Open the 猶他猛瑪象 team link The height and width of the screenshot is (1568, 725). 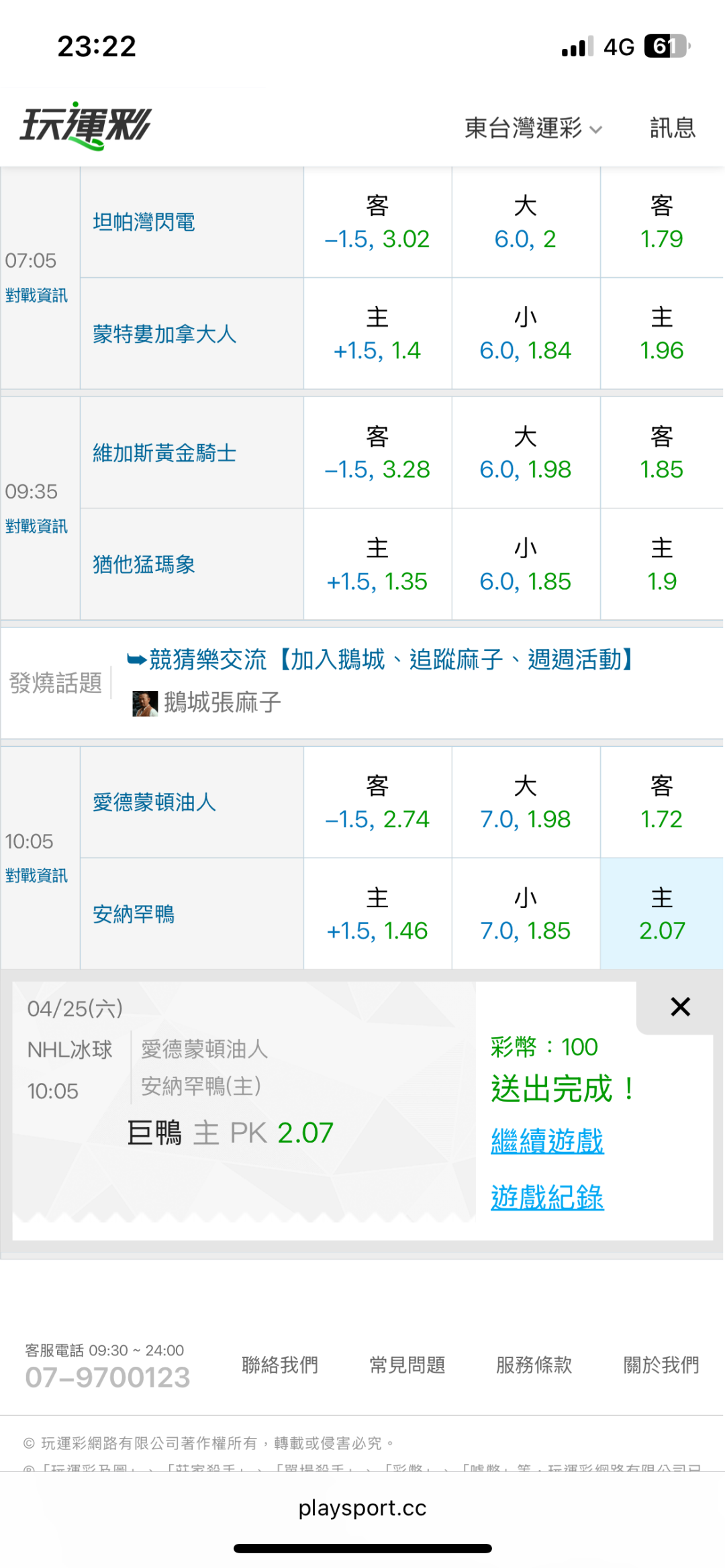(x=144, y=565)
